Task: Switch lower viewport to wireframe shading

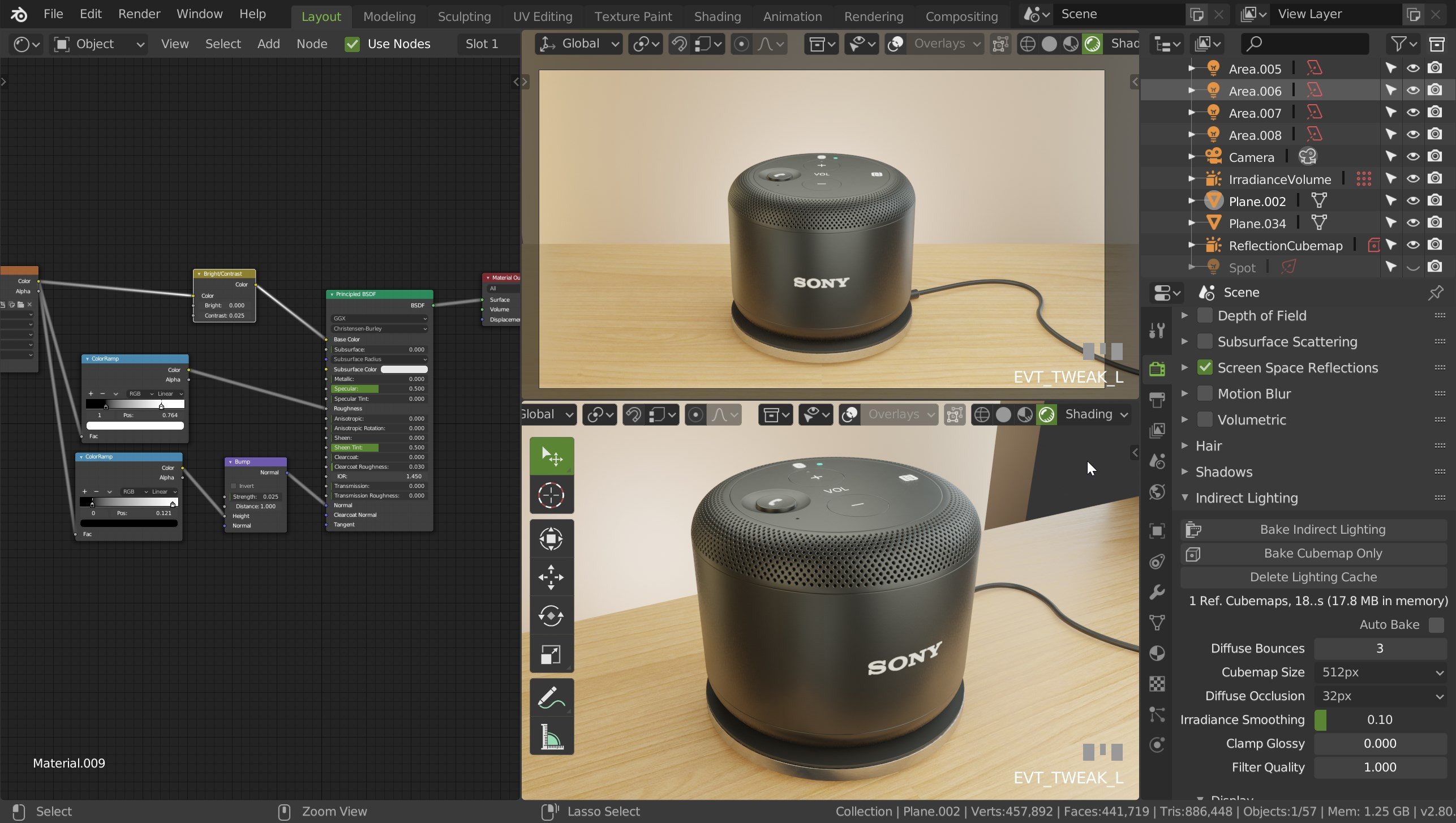Action: tap(982, 414)
